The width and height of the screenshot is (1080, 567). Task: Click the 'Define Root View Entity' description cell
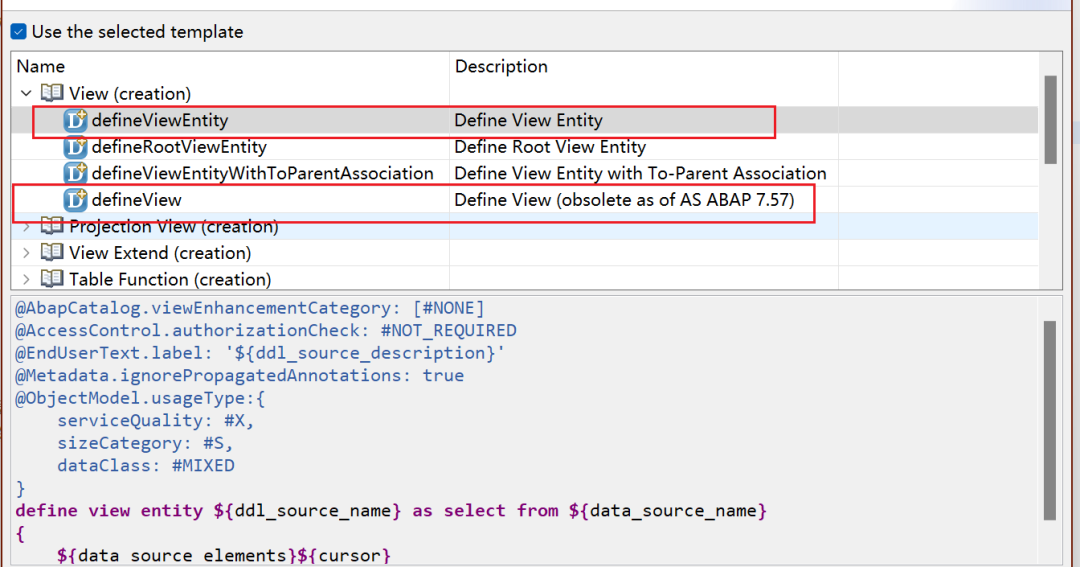(550, 147)
